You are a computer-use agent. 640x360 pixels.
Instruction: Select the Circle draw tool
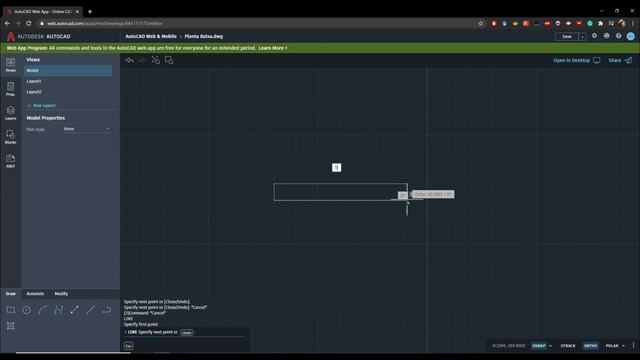coord(27,310)
